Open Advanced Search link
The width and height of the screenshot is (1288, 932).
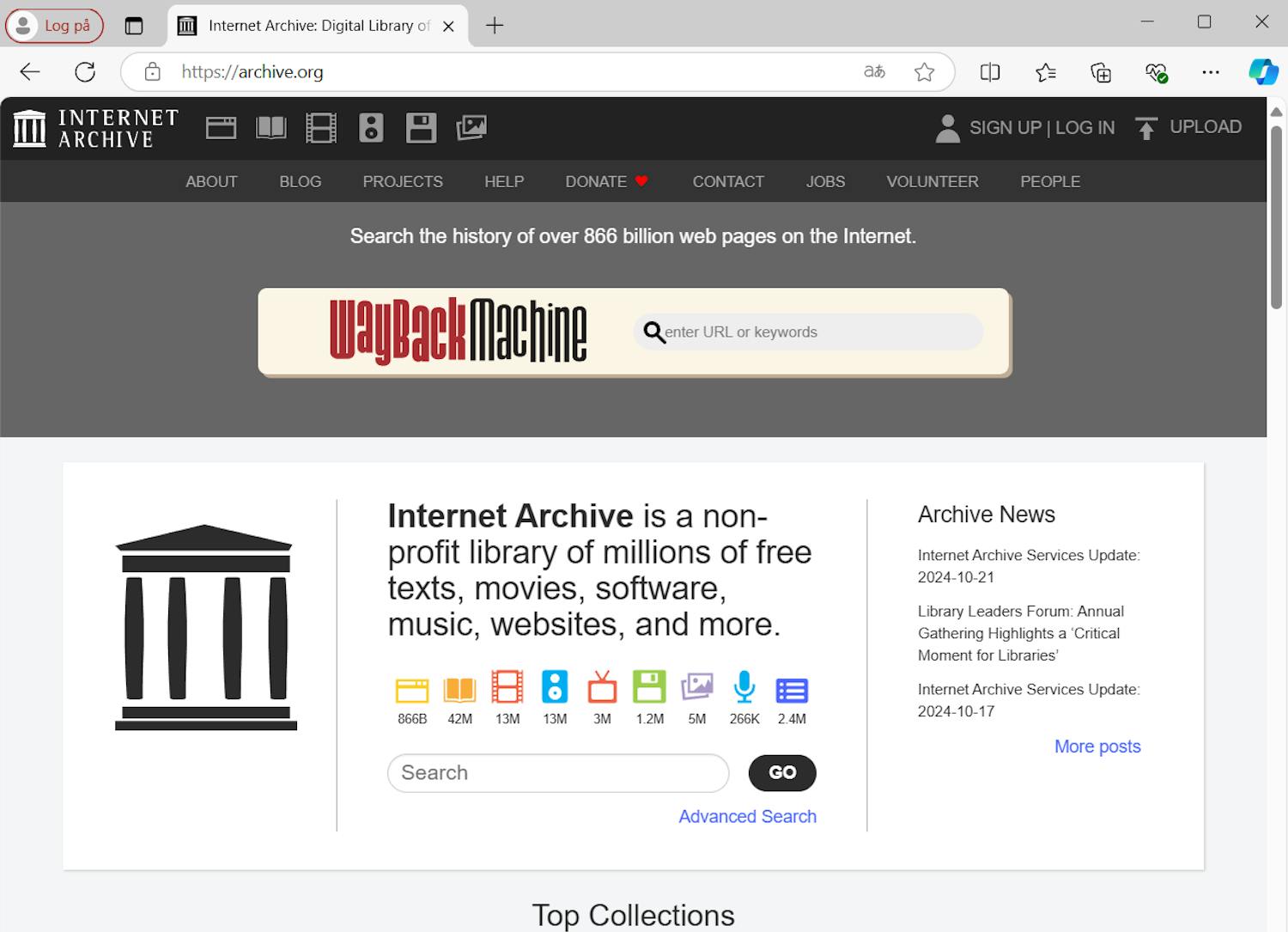click(746, 816)
